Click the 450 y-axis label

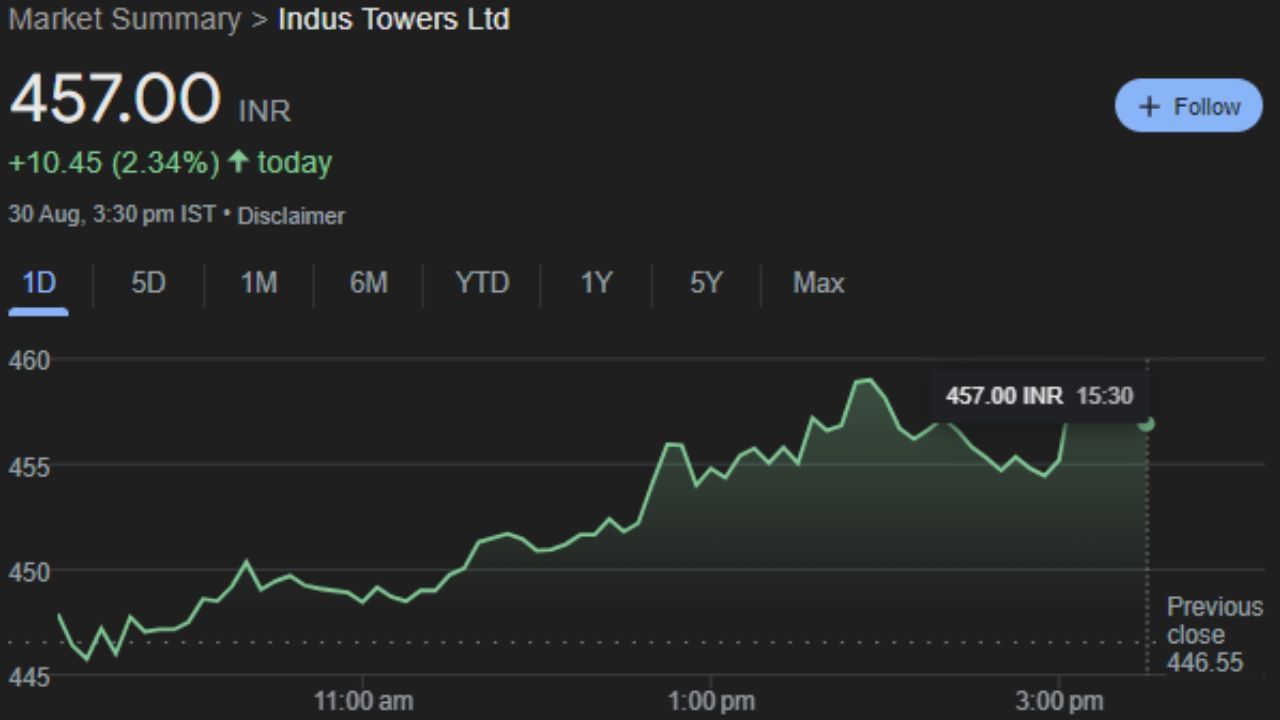(28, 572)
